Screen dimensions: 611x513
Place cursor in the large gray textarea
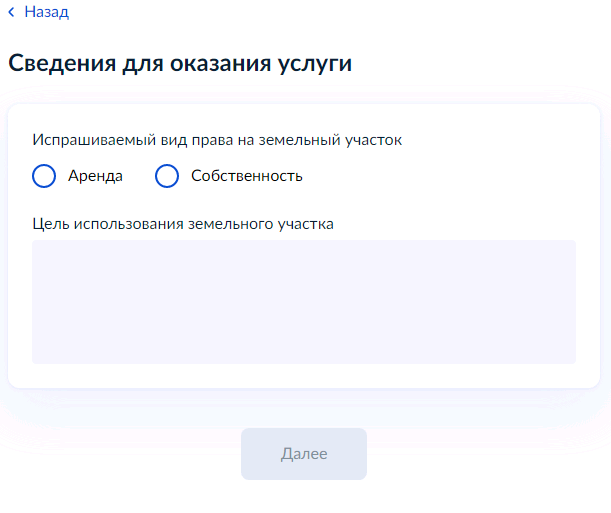click(x=304, y=302)
